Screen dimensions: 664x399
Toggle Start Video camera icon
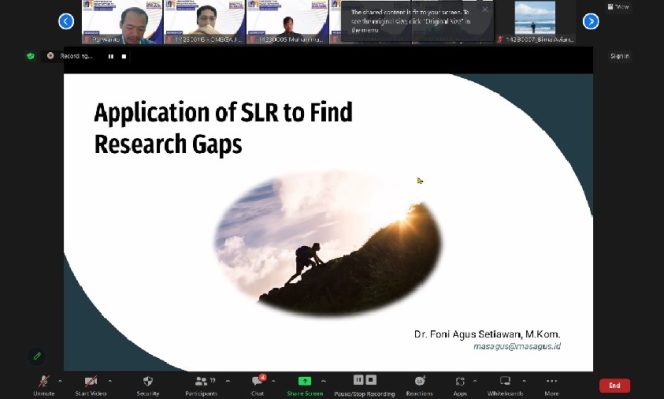click(91, 381)
